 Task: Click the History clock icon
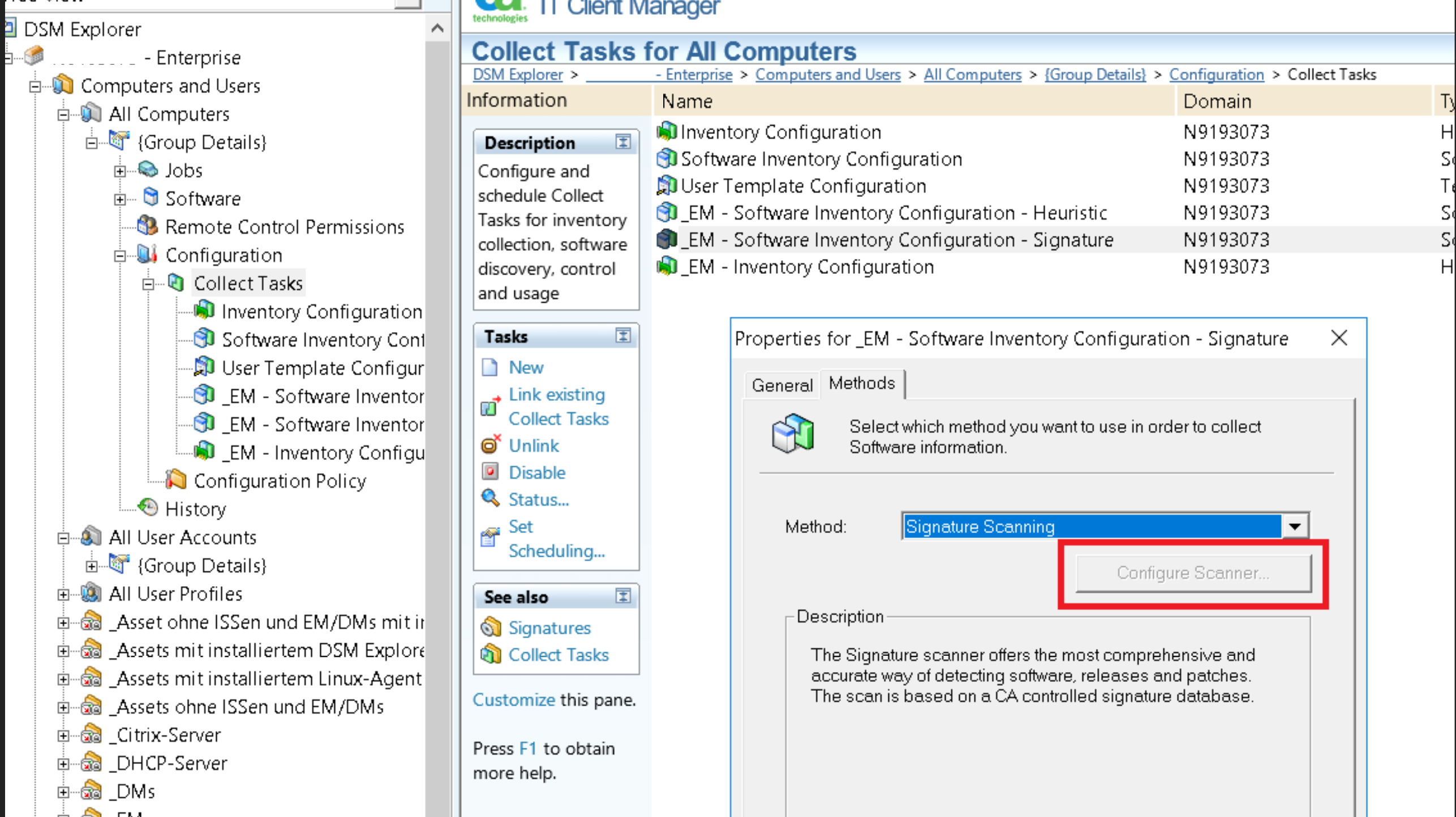coord(148,508)
